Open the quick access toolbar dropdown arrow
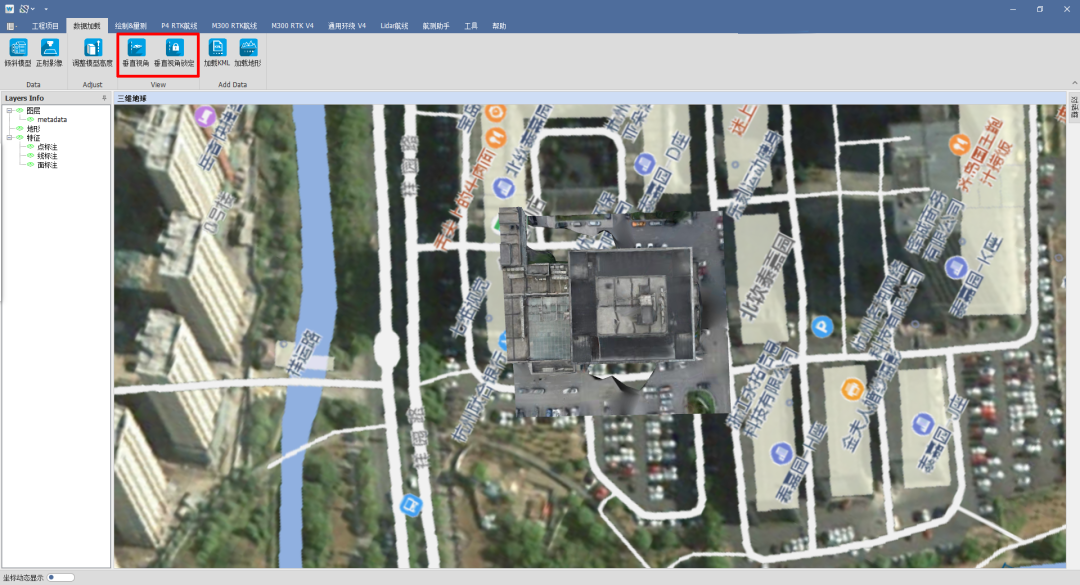1080x585 pixels. 46,9
